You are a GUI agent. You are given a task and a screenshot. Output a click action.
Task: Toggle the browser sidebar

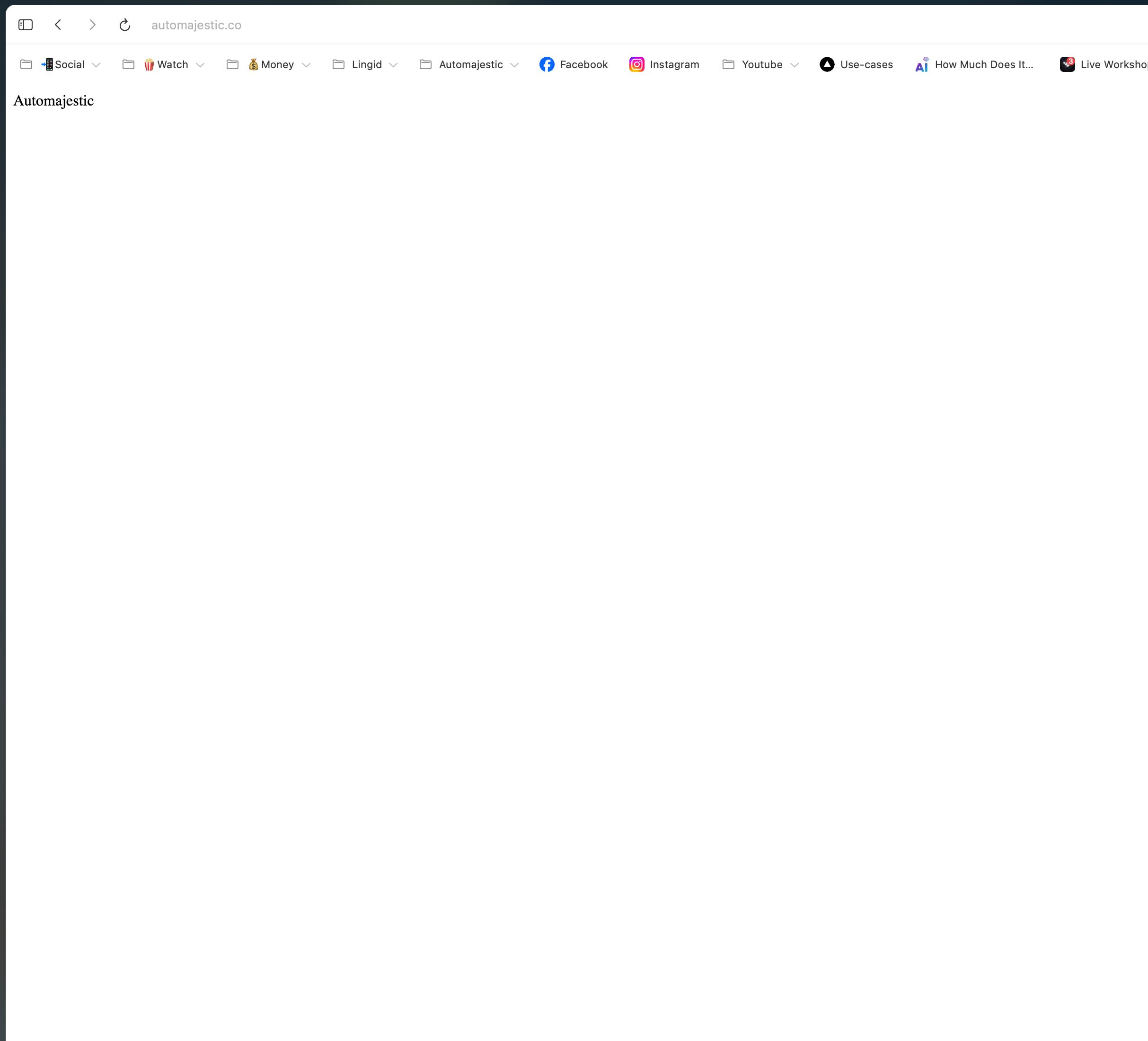tap(26, 25)
